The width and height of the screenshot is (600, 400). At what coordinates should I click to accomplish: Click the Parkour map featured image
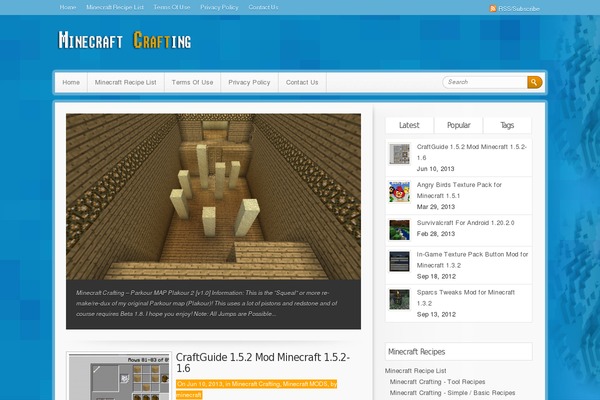point(213,196)
